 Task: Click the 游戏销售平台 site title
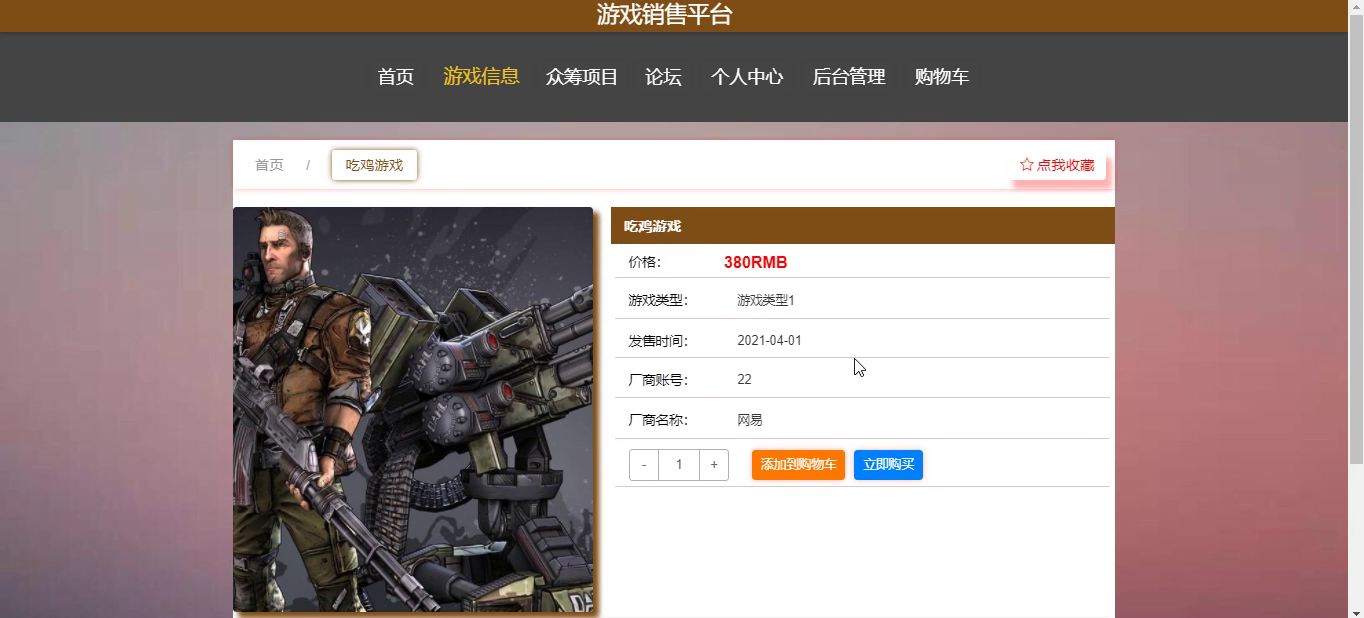point(665,15)
